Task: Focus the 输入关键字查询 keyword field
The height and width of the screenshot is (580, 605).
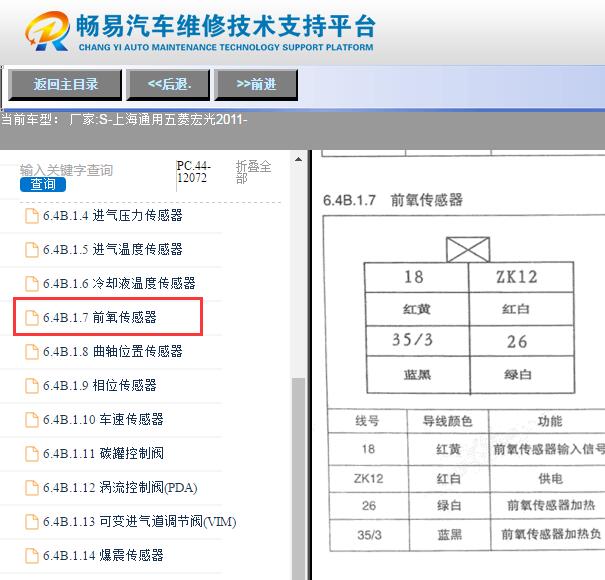Action: [x=66, y=170]
